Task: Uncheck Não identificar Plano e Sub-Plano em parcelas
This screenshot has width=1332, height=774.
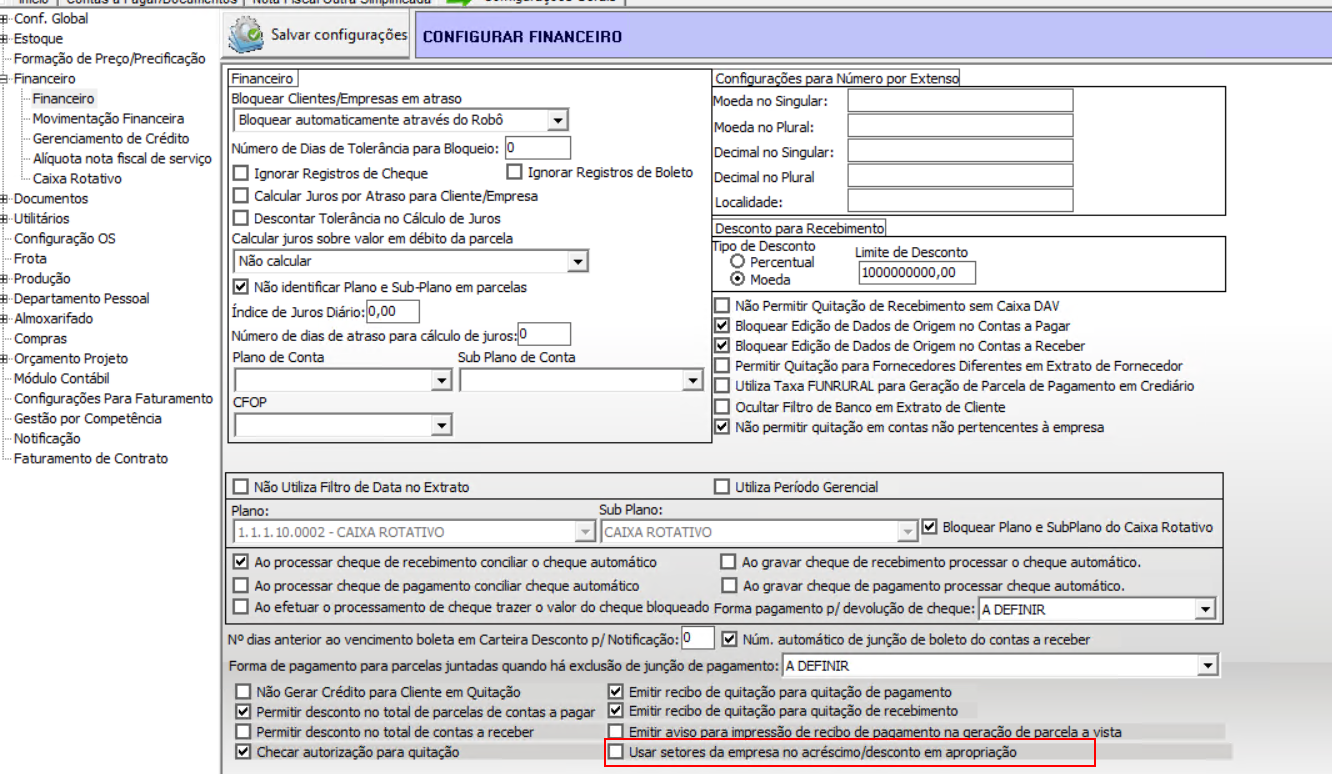Action: pyautogui.click(x=240, y=287)
